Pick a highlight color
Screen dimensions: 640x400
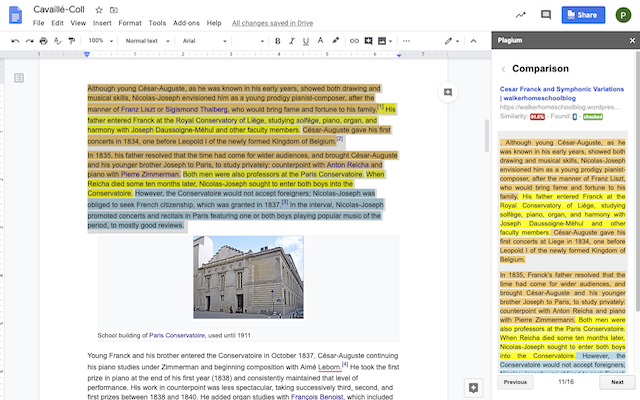tap(336, 41)
